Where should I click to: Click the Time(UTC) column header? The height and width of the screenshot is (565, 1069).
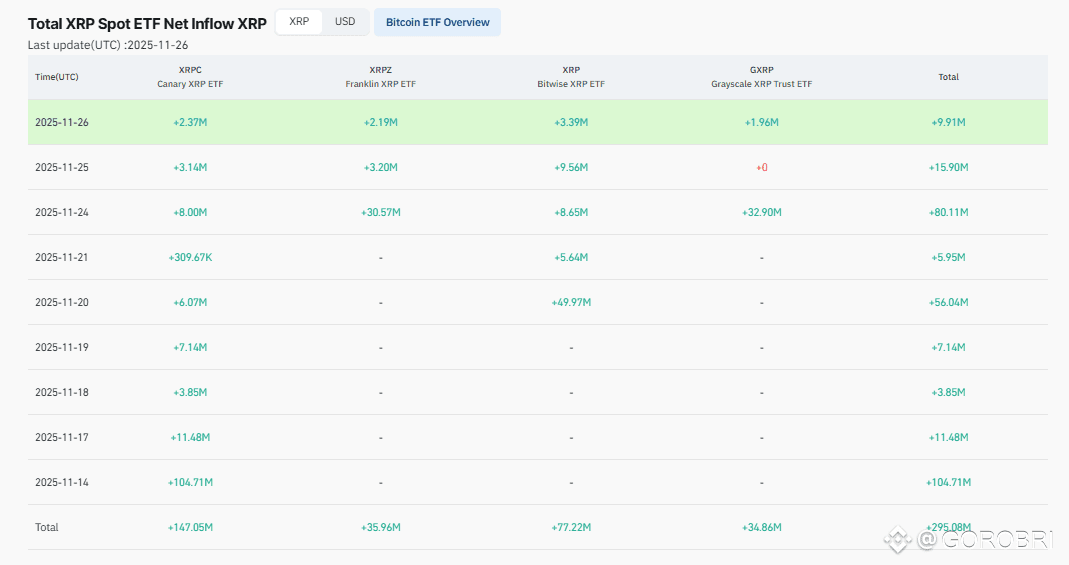(56, 77)
